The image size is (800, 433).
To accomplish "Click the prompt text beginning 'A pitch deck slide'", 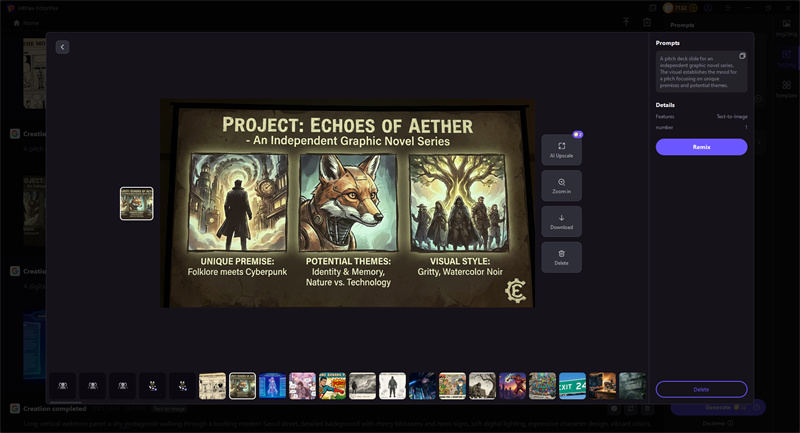I will [698, 72].
